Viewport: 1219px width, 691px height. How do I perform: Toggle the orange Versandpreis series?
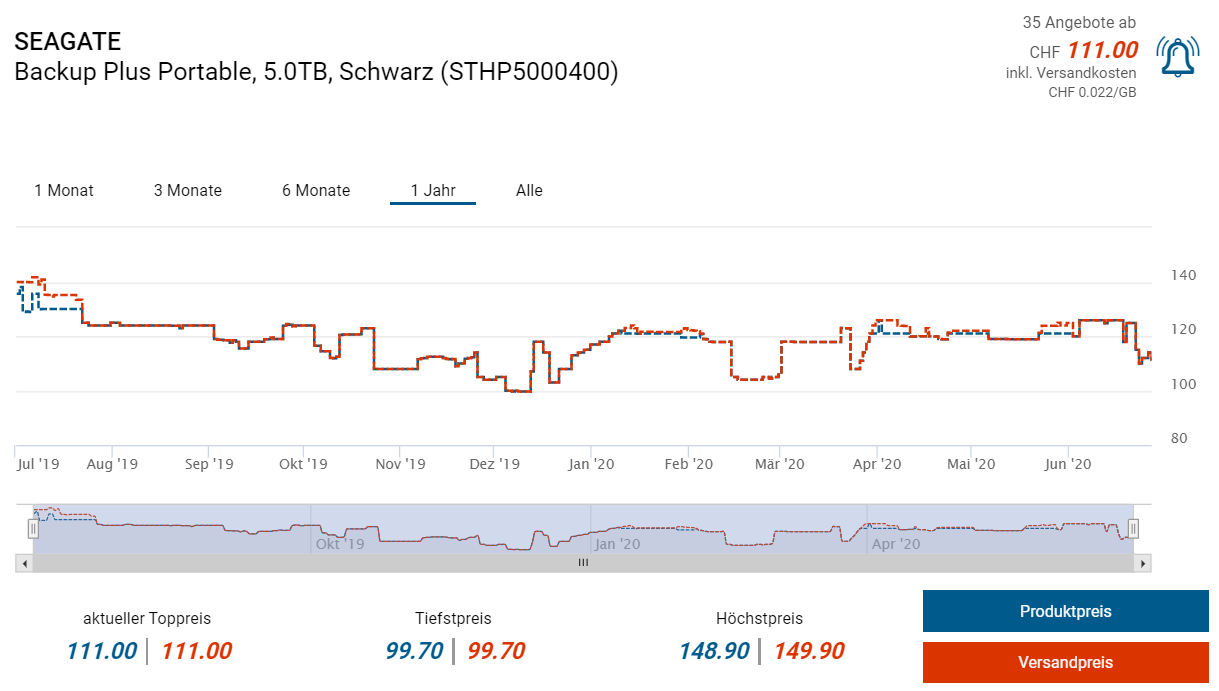1065,662
